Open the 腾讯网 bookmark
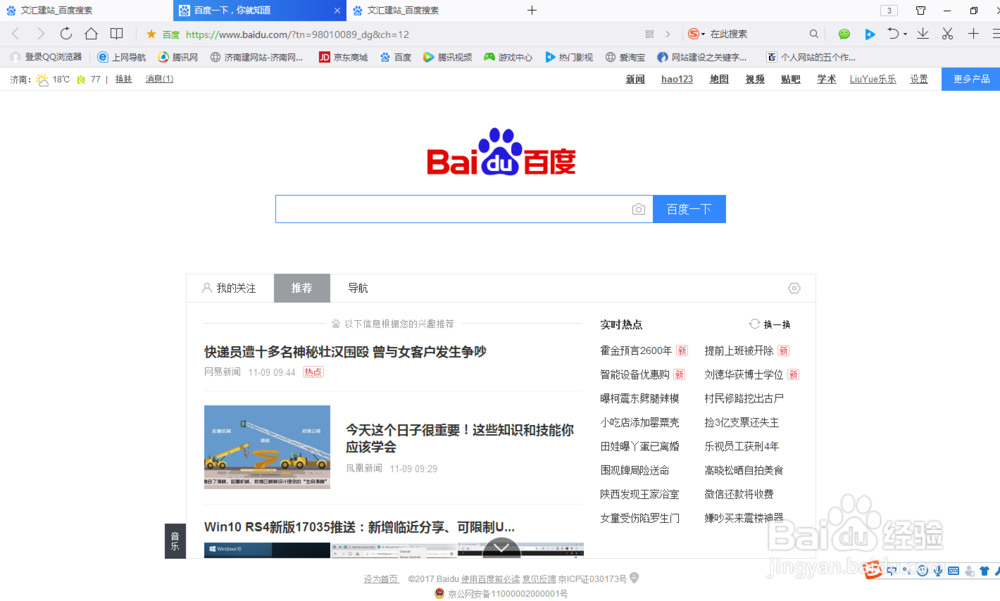Viewport: 1000px width, 601px height. coord(178,57)
